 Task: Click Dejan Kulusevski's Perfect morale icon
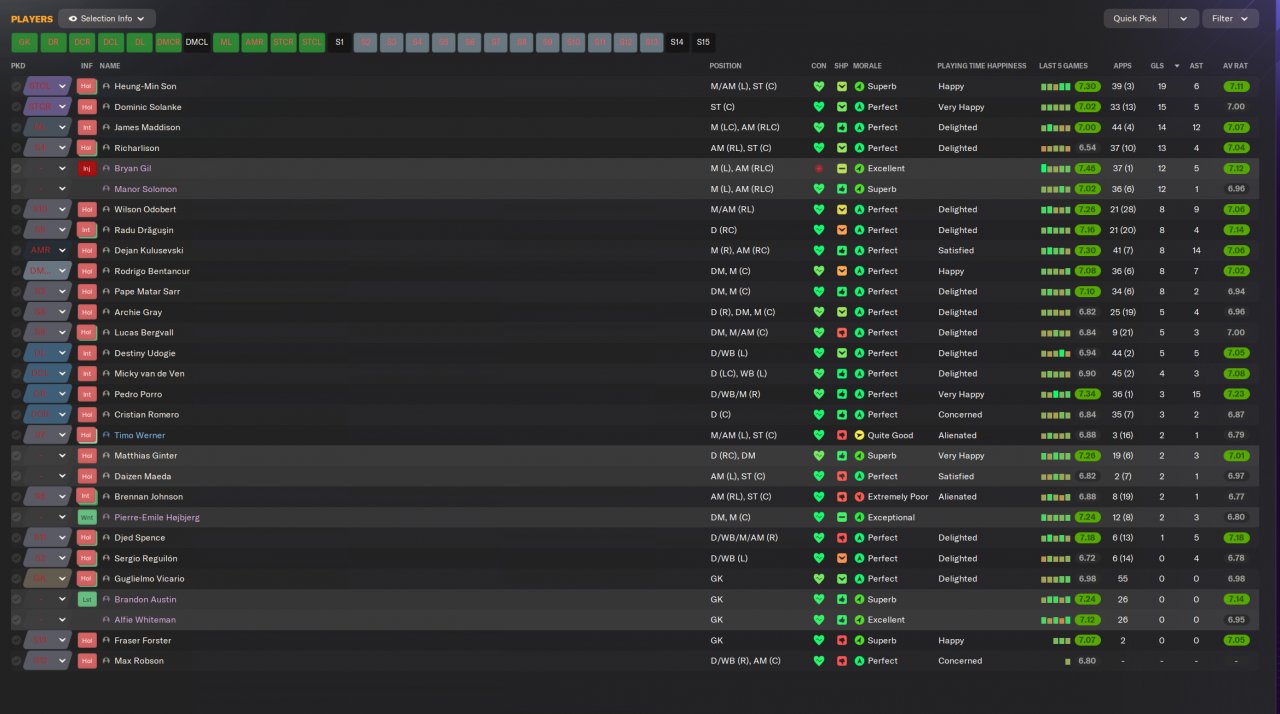859,250
